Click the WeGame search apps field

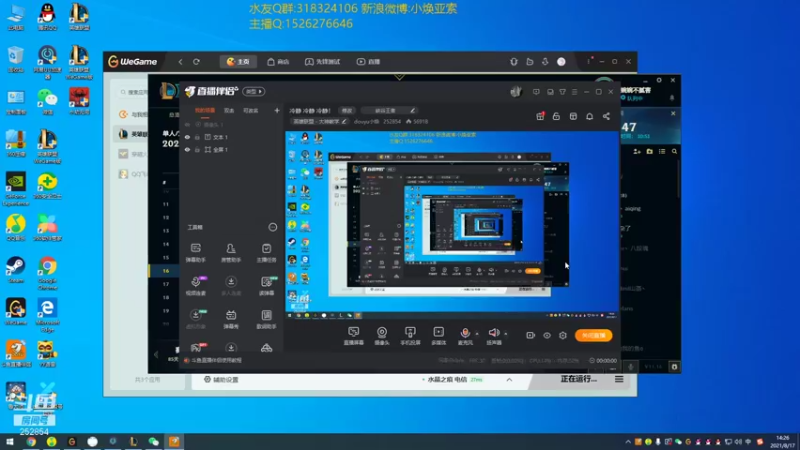(134, 92)
